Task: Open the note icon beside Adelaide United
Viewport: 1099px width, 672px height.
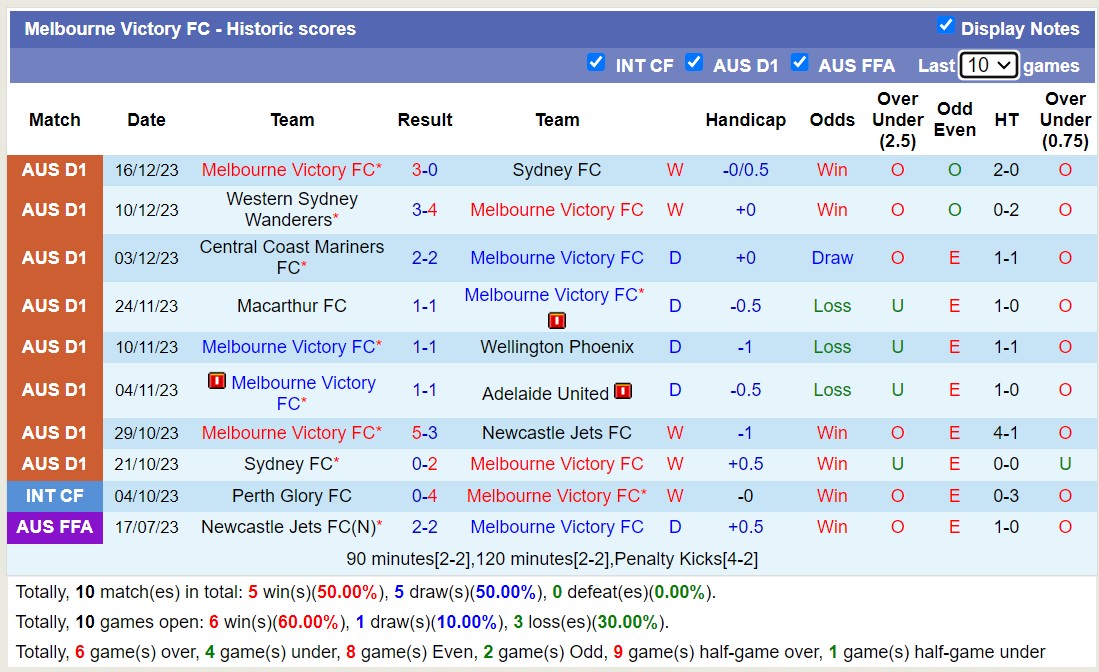Action: click(623, 392)
